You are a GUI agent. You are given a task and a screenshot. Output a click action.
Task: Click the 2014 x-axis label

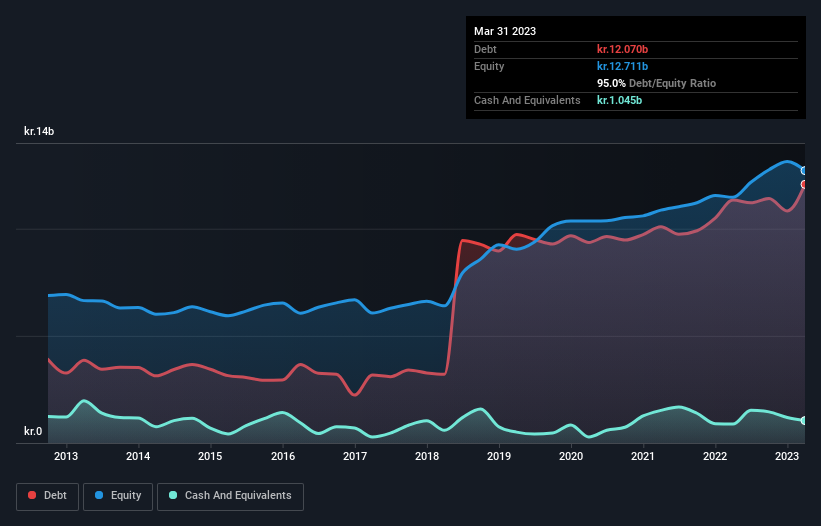[138, 456]
